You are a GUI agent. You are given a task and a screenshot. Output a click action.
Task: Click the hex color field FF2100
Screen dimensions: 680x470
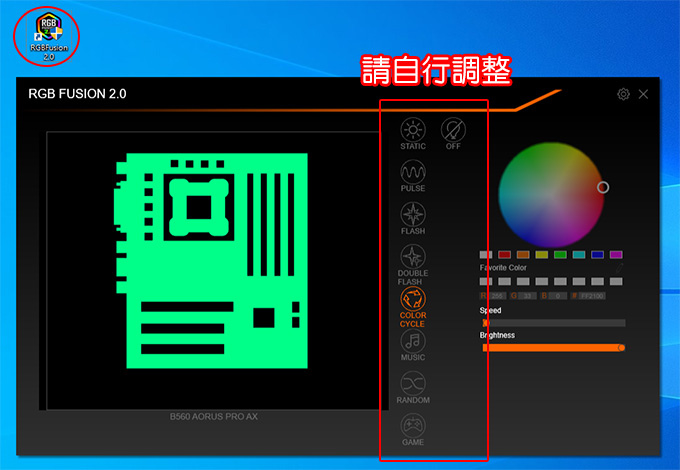tap(592, 296)
